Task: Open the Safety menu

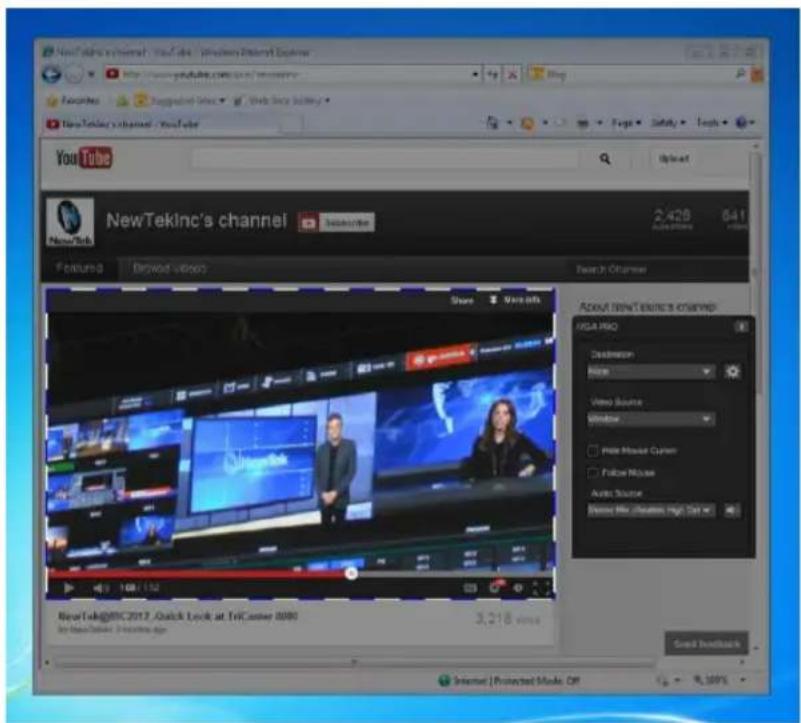Action: (x=668, y=123)
